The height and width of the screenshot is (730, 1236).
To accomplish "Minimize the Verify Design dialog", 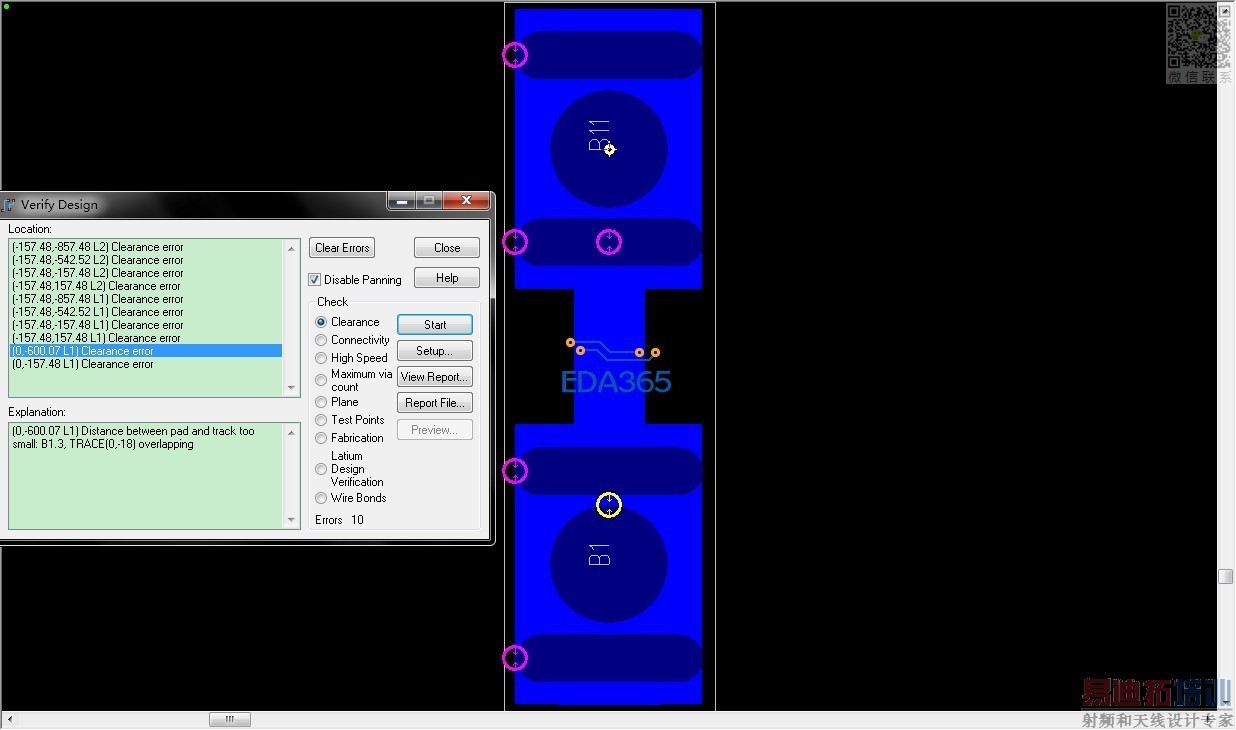I will click(x=401, y=202).
